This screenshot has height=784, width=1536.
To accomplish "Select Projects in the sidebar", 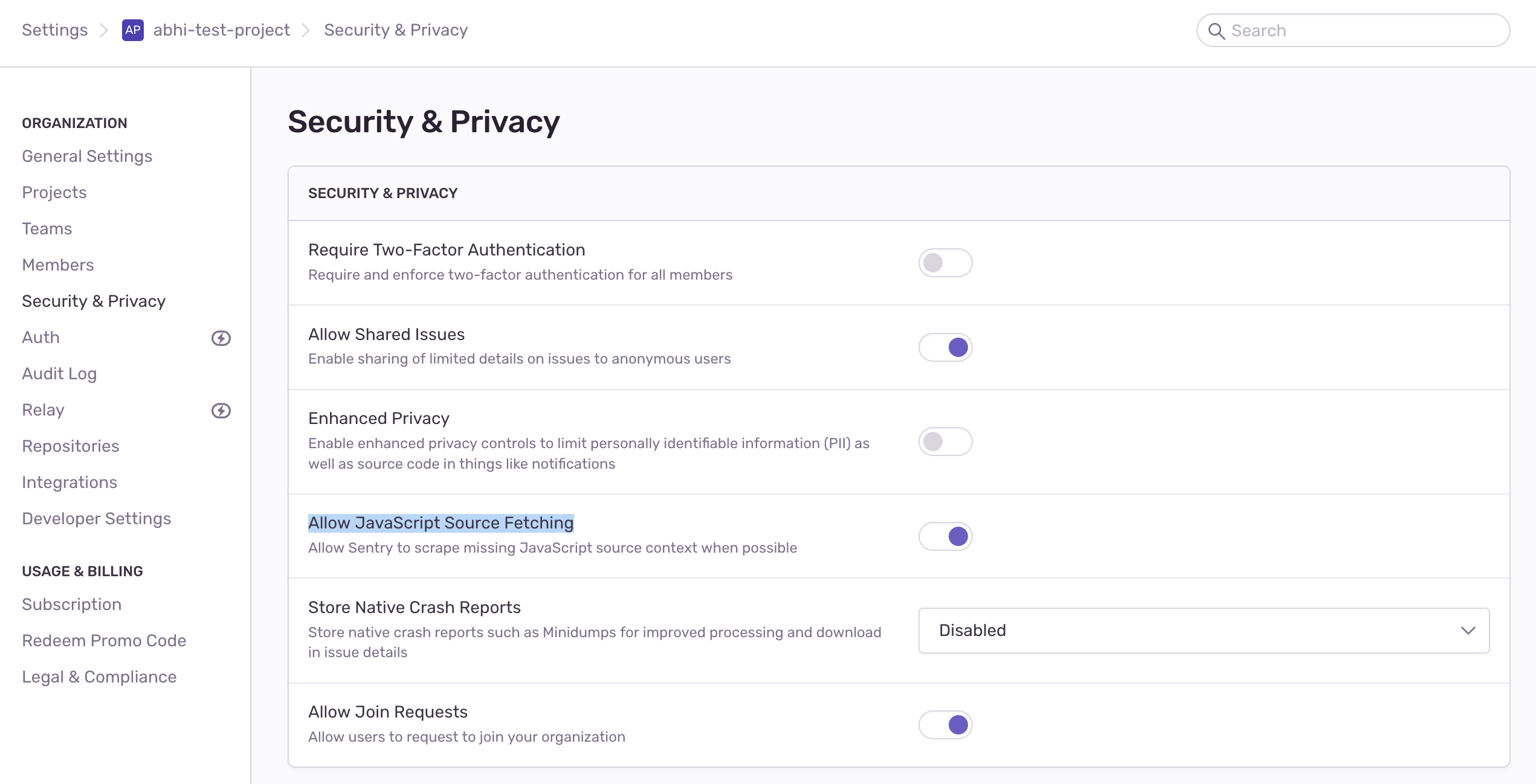I will (x=54, y=192).
